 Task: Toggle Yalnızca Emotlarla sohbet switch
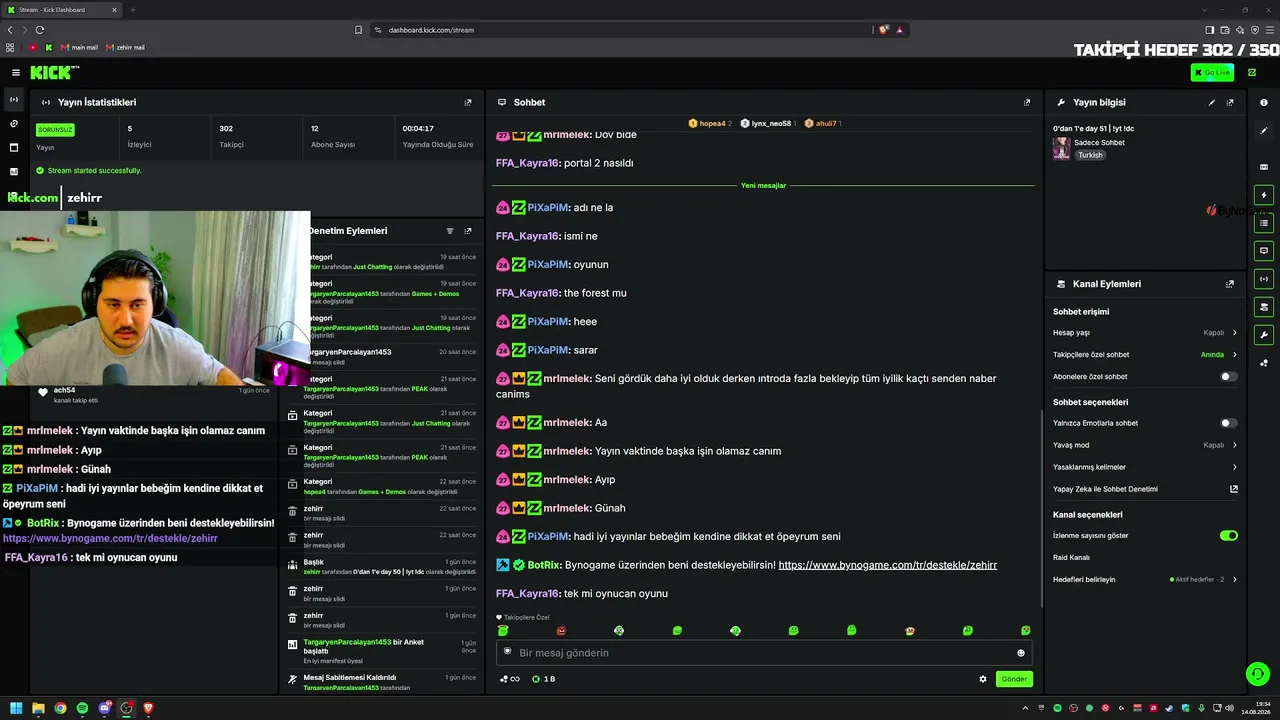point(1229,423)
